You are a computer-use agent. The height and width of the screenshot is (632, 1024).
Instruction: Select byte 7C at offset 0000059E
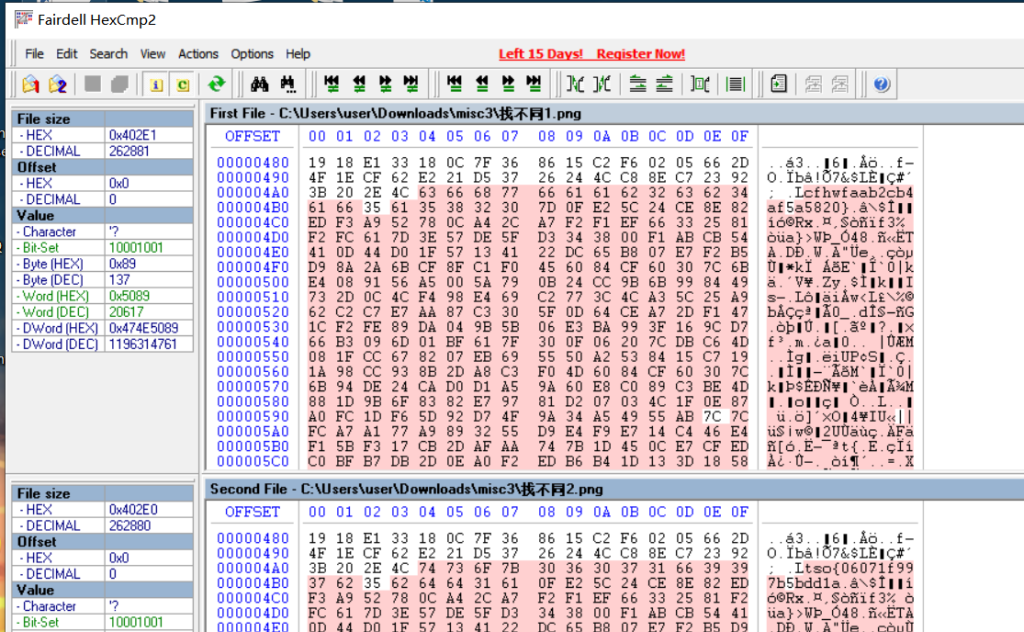tap(712, 415)
